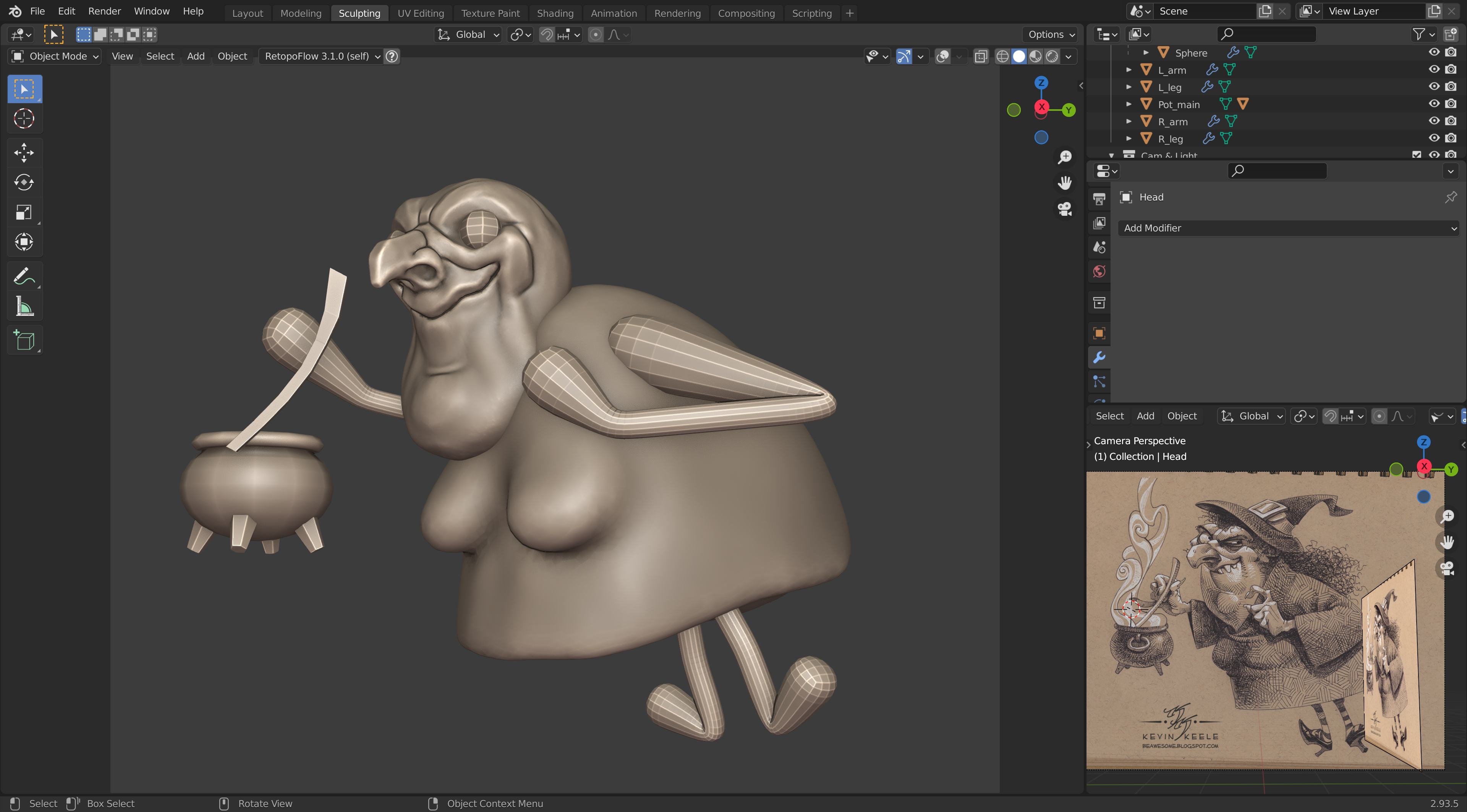
Task: Activate the Move tool
Action: pyautogui.click(x=24, y=153)
